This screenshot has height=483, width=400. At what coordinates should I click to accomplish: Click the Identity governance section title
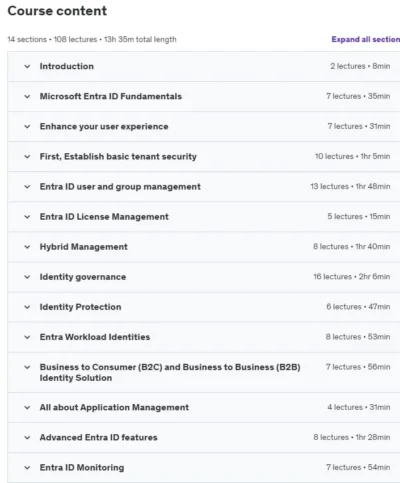(83, 277)
